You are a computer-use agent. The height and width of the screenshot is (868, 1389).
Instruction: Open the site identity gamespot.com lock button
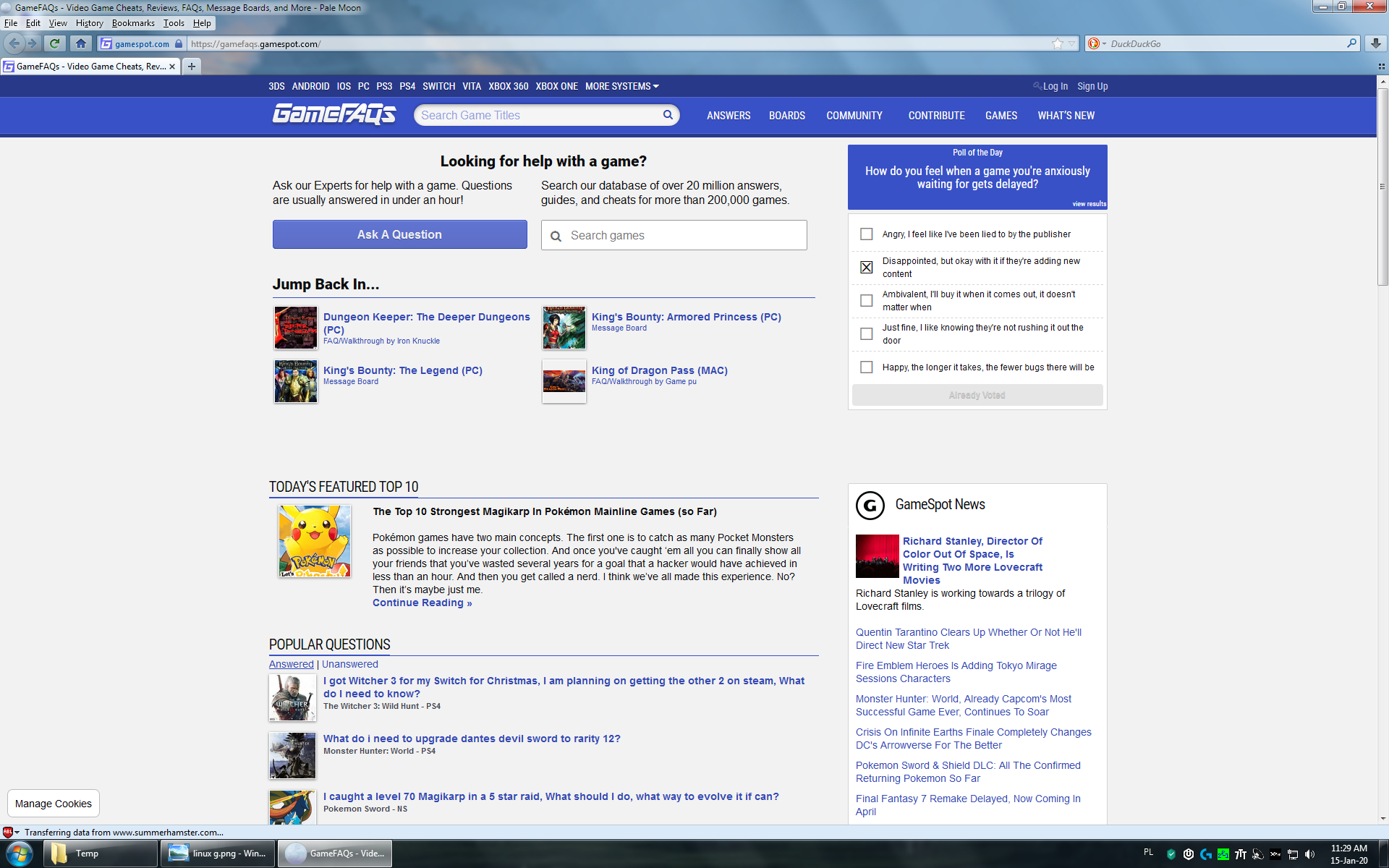(141, 43)
